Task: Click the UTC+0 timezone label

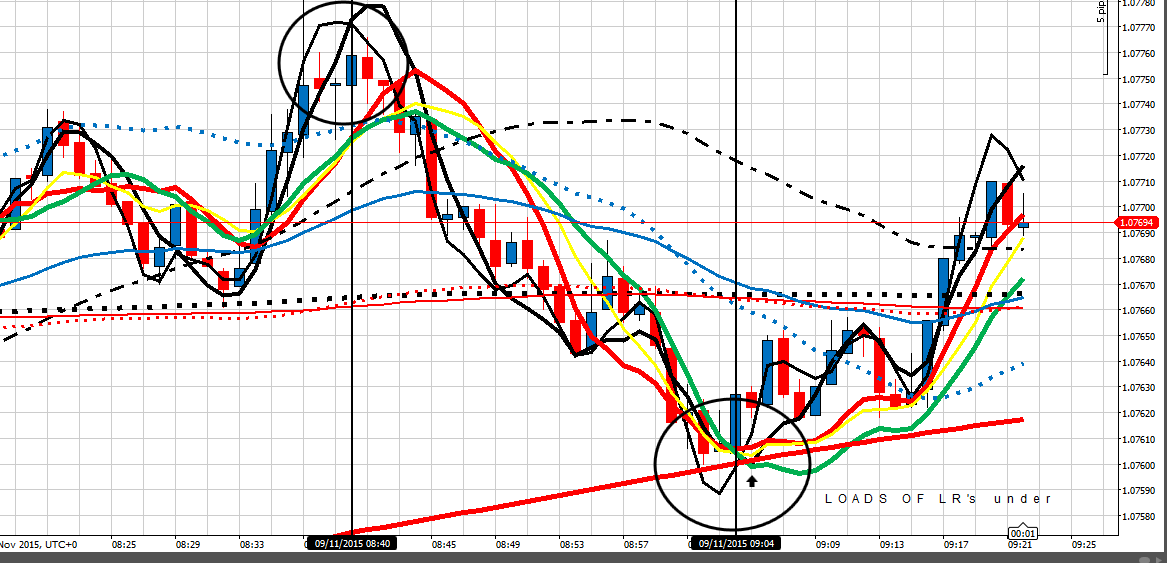Action: [61, 546]
